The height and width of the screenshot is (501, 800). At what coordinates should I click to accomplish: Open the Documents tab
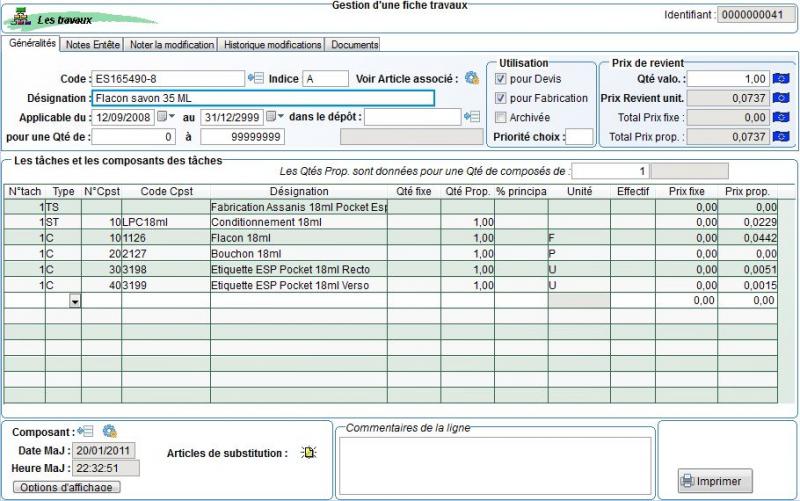point(354,45)
